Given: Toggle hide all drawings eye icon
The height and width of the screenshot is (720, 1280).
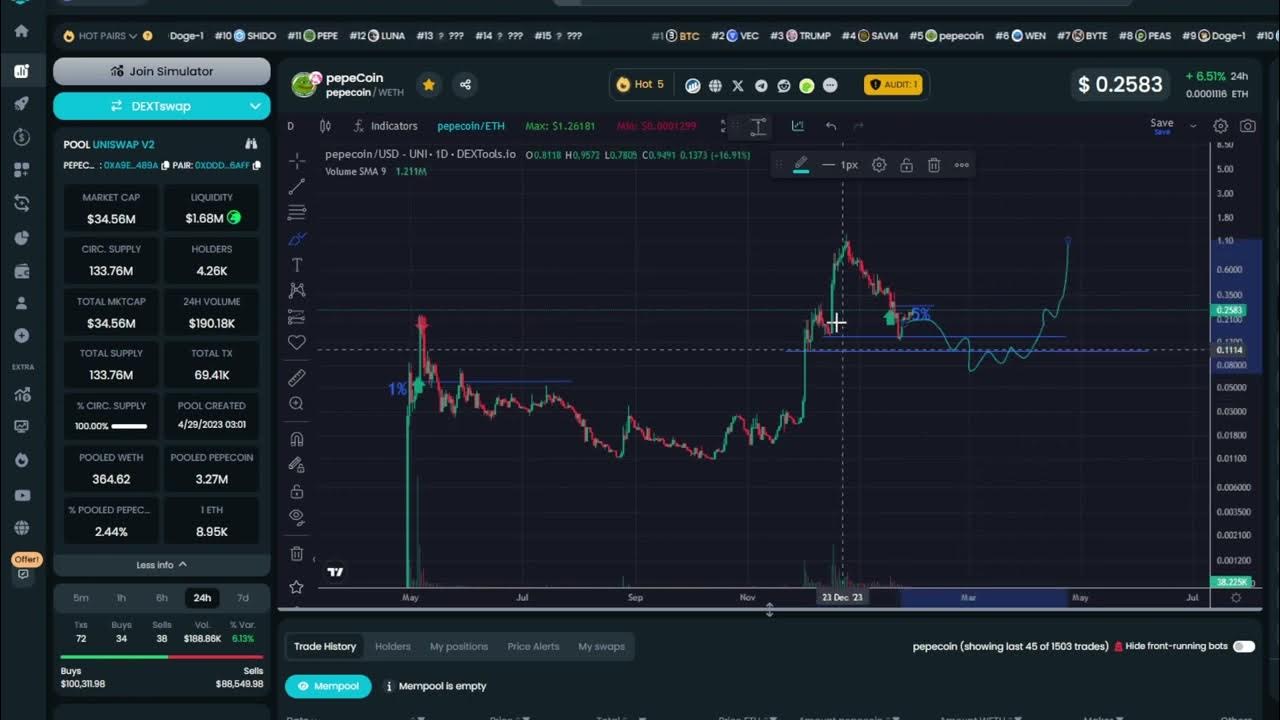Looking at the screenshot, I should (x=297, y=517).
